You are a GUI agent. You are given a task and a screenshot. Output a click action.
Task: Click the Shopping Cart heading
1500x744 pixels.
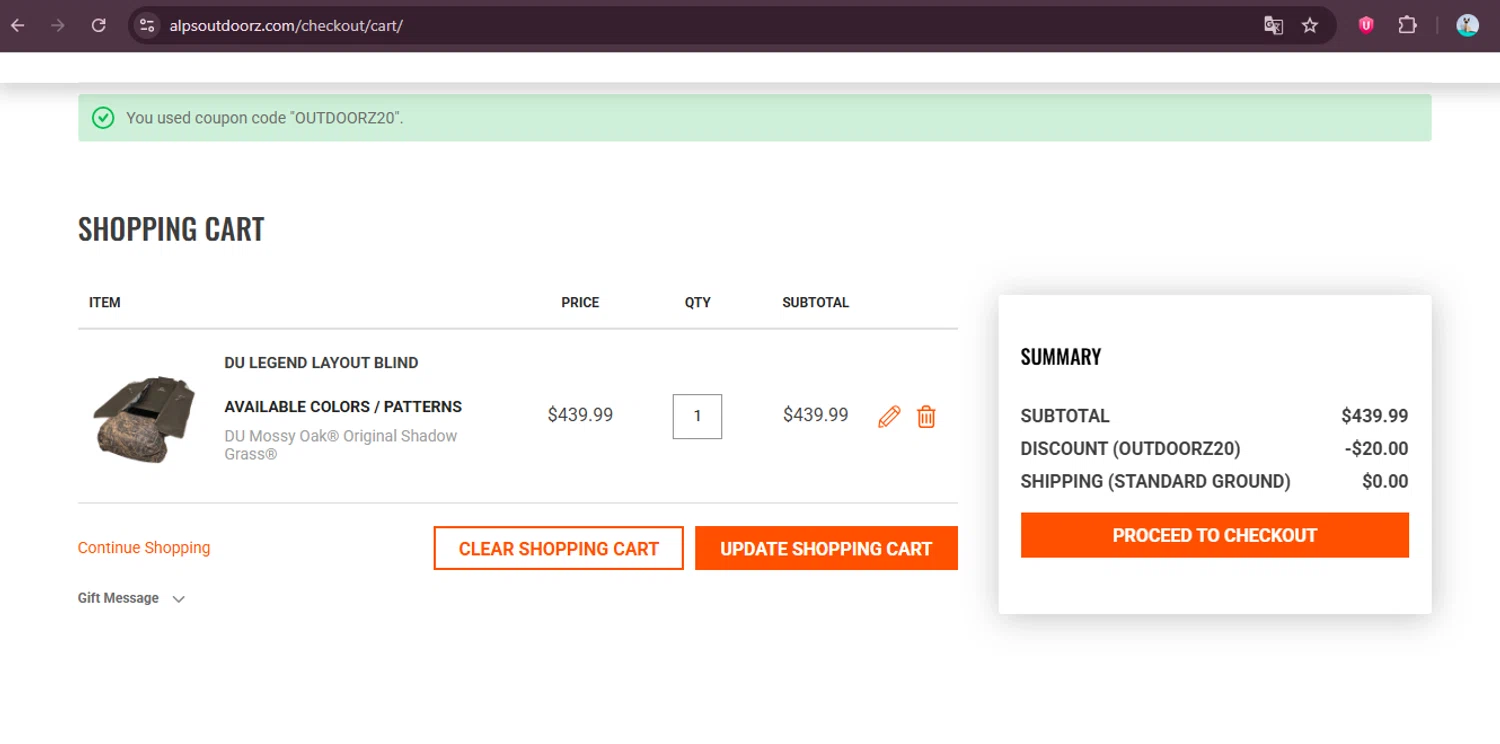[171, 229]
